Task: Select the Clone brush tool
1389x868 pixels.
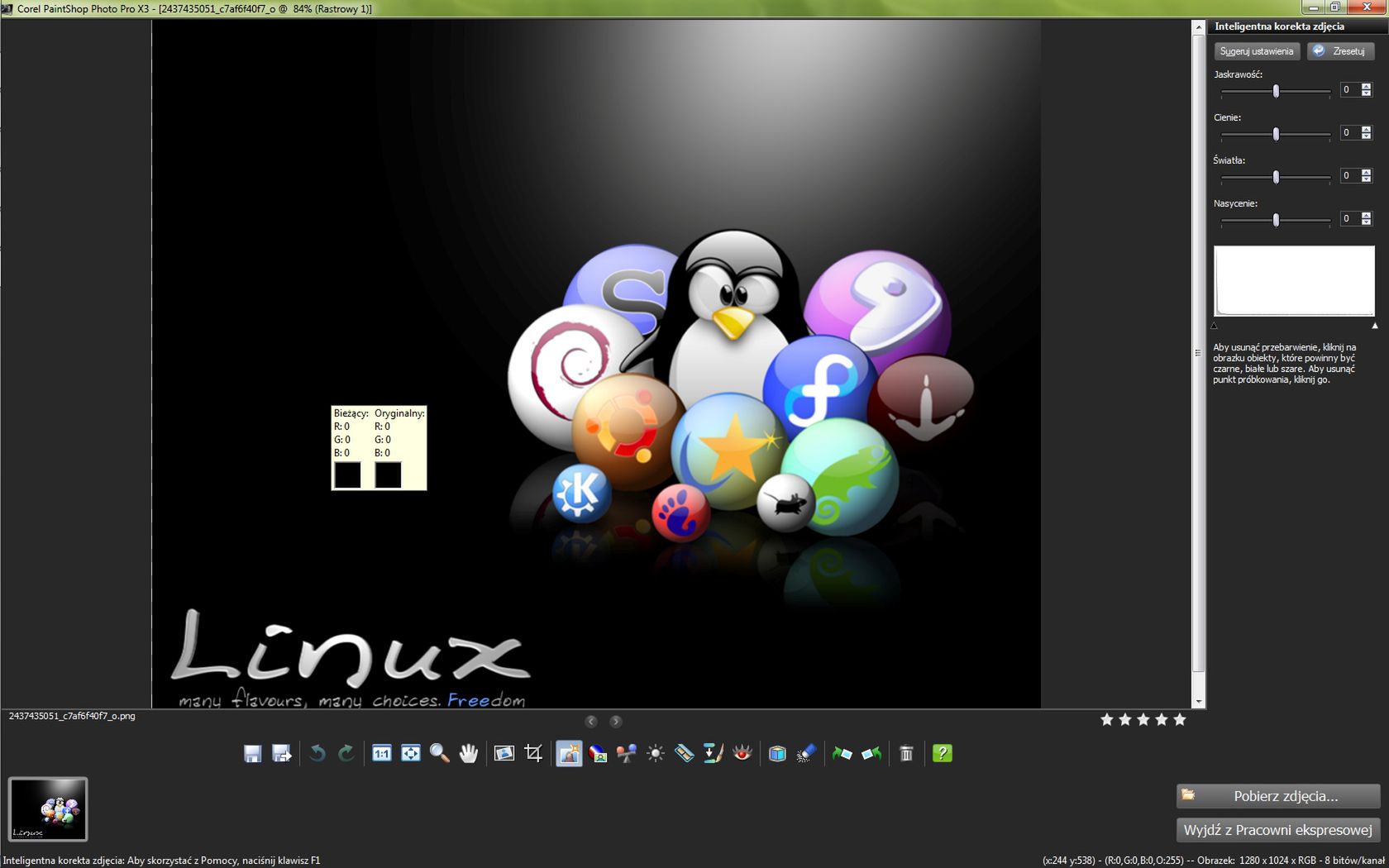Action: tap(713, 753)
